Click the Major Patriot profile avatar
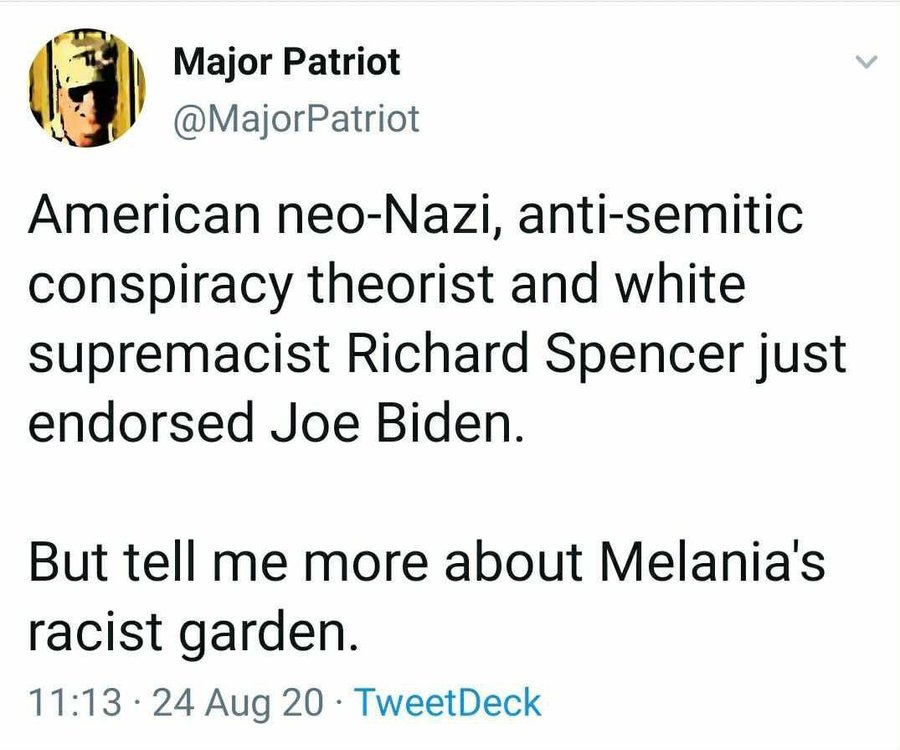Image resolution: width=900 pixels, height=750 pixels. point(86,88)
